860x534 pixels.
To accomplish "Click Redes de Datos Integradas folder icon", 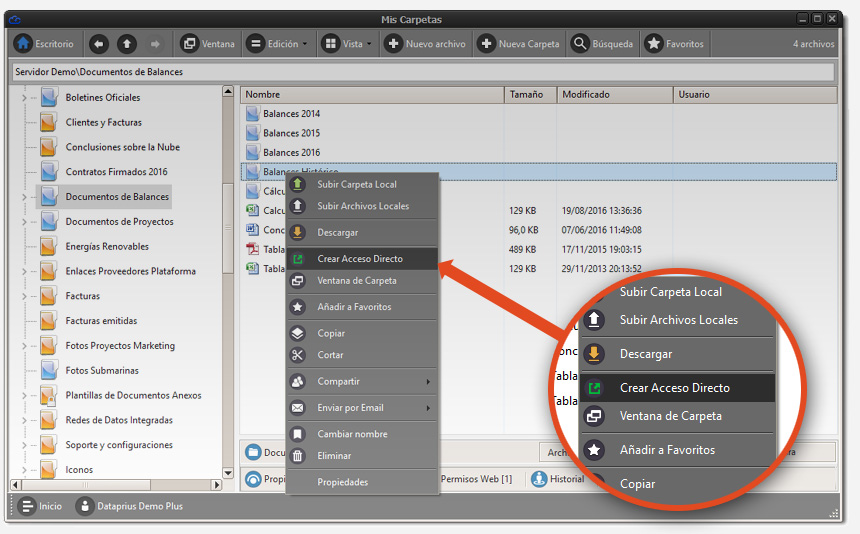I will (x=48, y=420).
